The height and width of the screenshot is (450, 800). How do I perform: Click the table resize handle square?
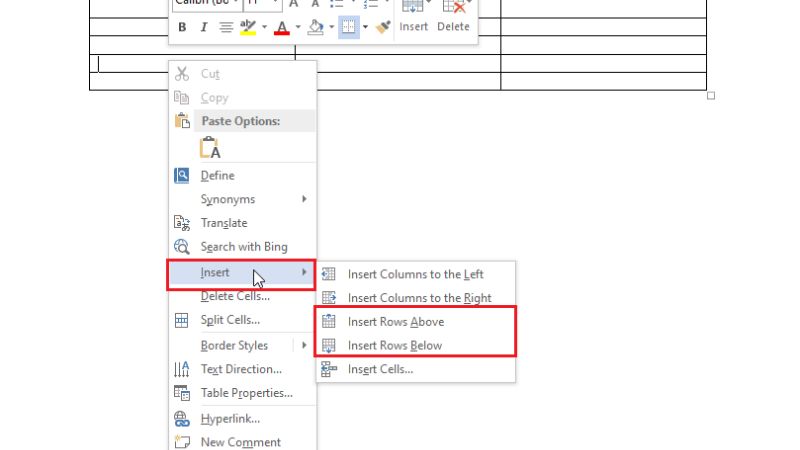(711, 95)
